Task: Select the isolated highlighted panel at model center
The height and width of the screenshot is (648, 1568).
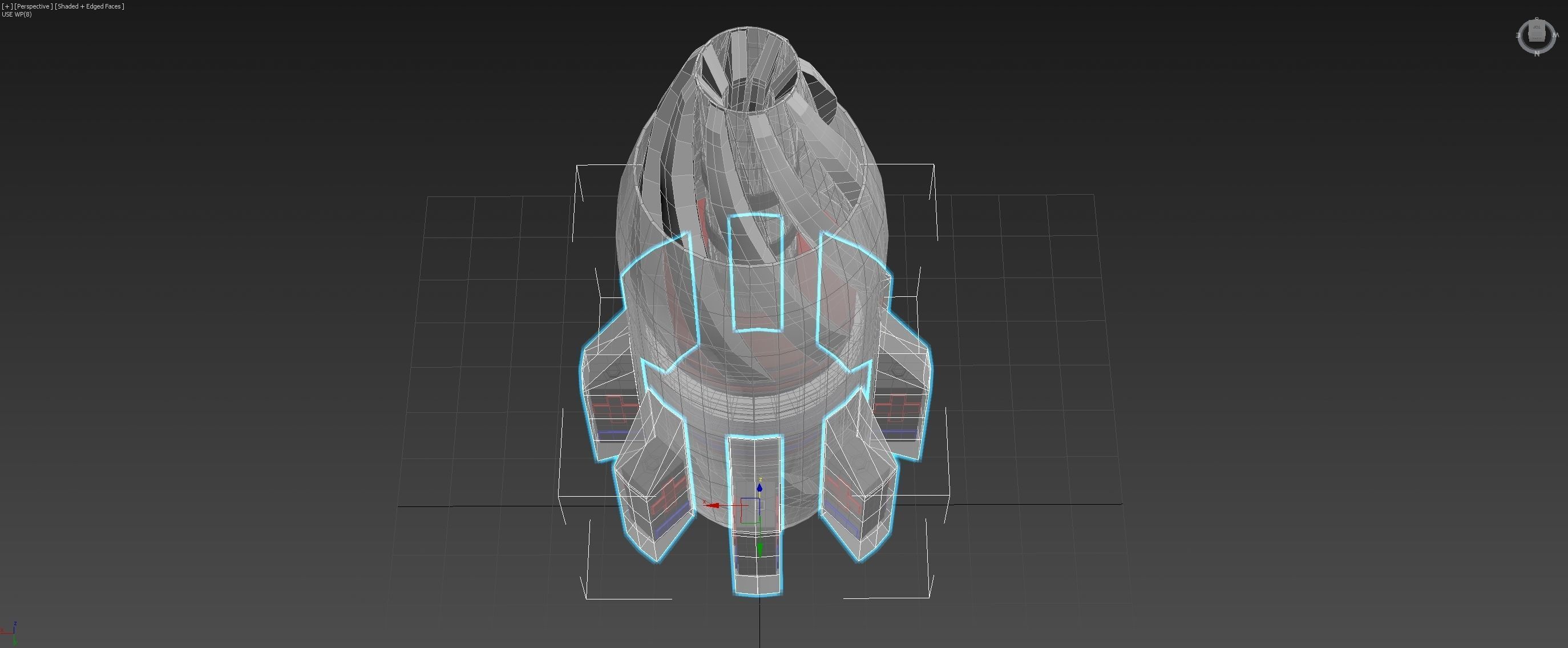Action: [757, 272]
